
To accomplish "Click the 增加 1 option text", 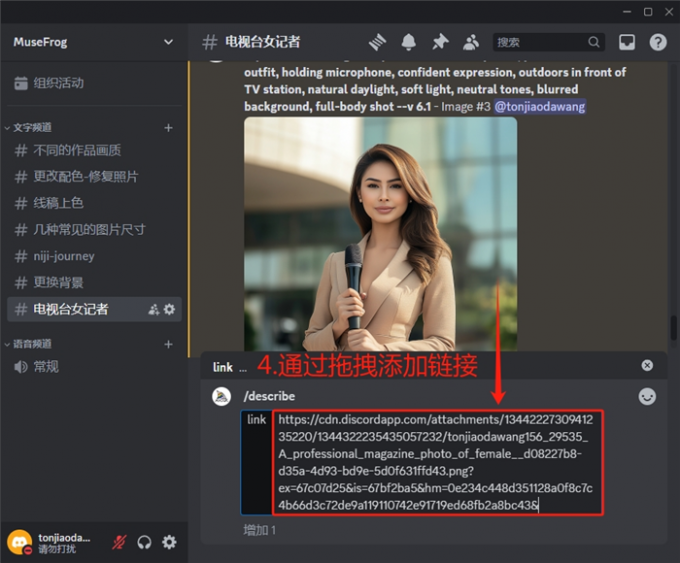I will 259,530.
